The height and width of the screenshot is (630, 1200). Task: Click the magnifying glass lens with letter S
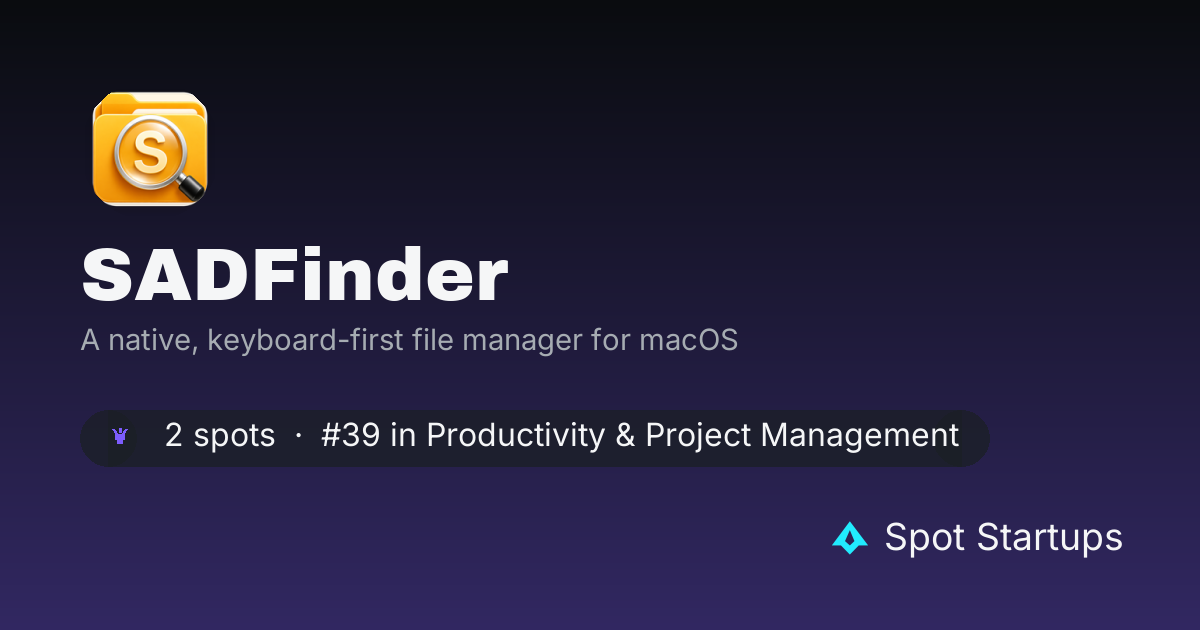click(150, 152)
